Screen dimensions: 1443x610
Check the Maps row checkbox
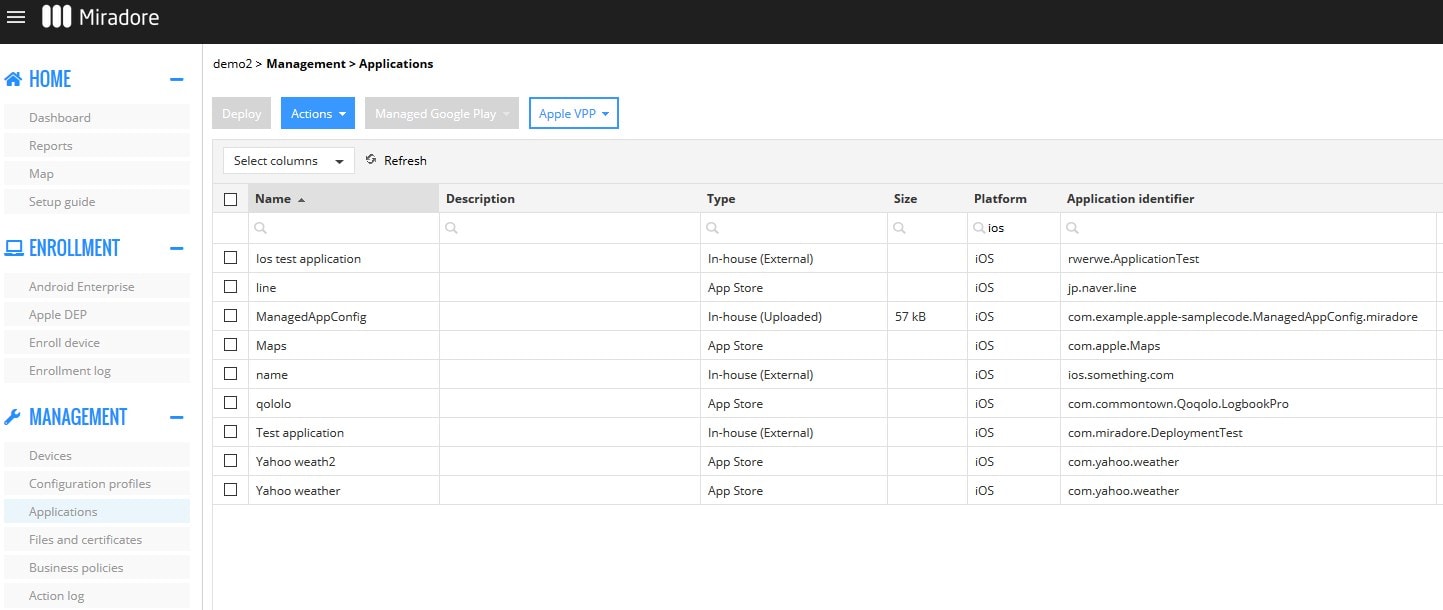[231, 345]
